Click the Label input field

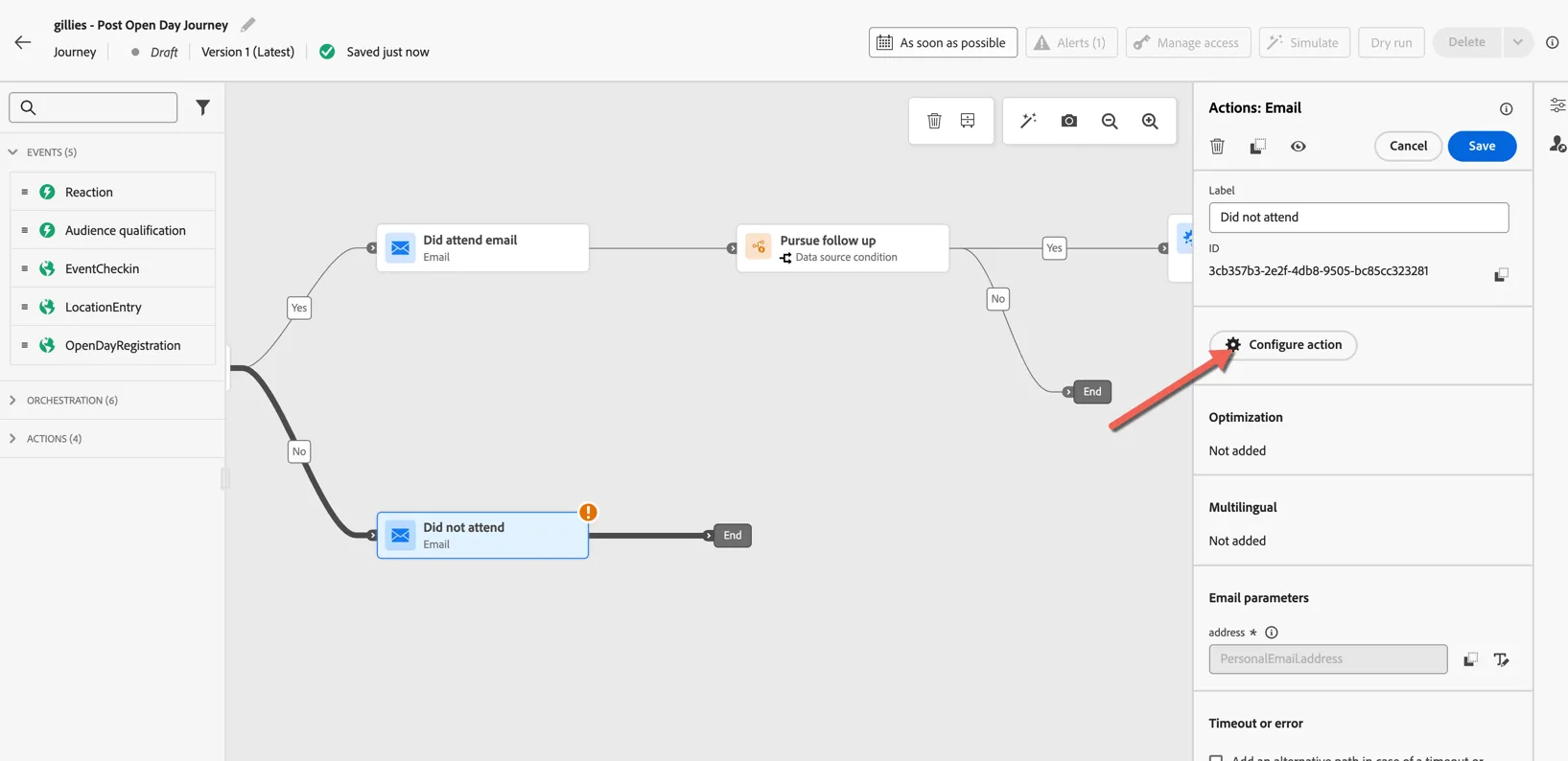[x=1358, y=218]
